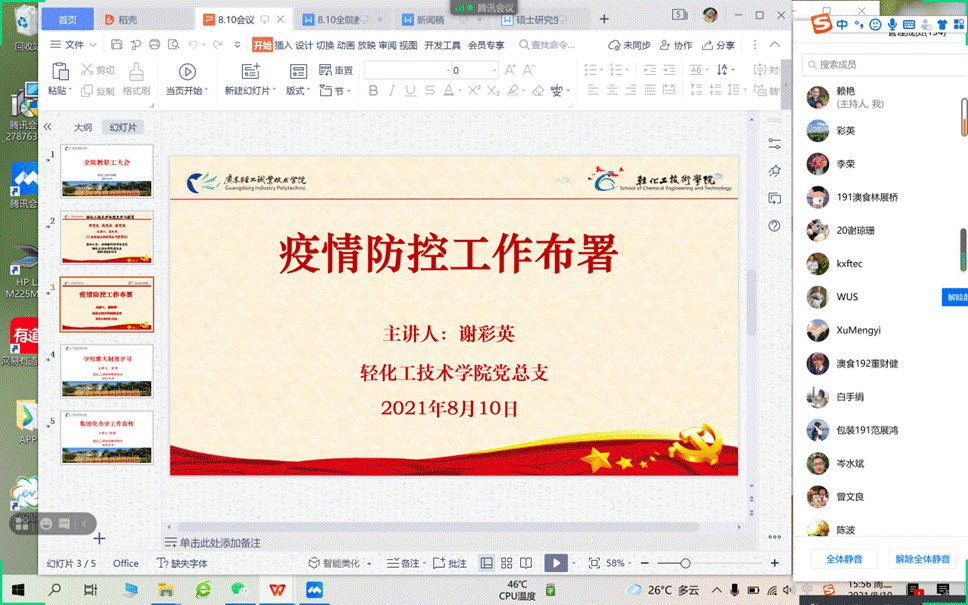The width and height of the screenshot is (968, 605).
Task: Select slide 4 thumbnail 学院重大制度学习
Action: [x=107, y=369]
